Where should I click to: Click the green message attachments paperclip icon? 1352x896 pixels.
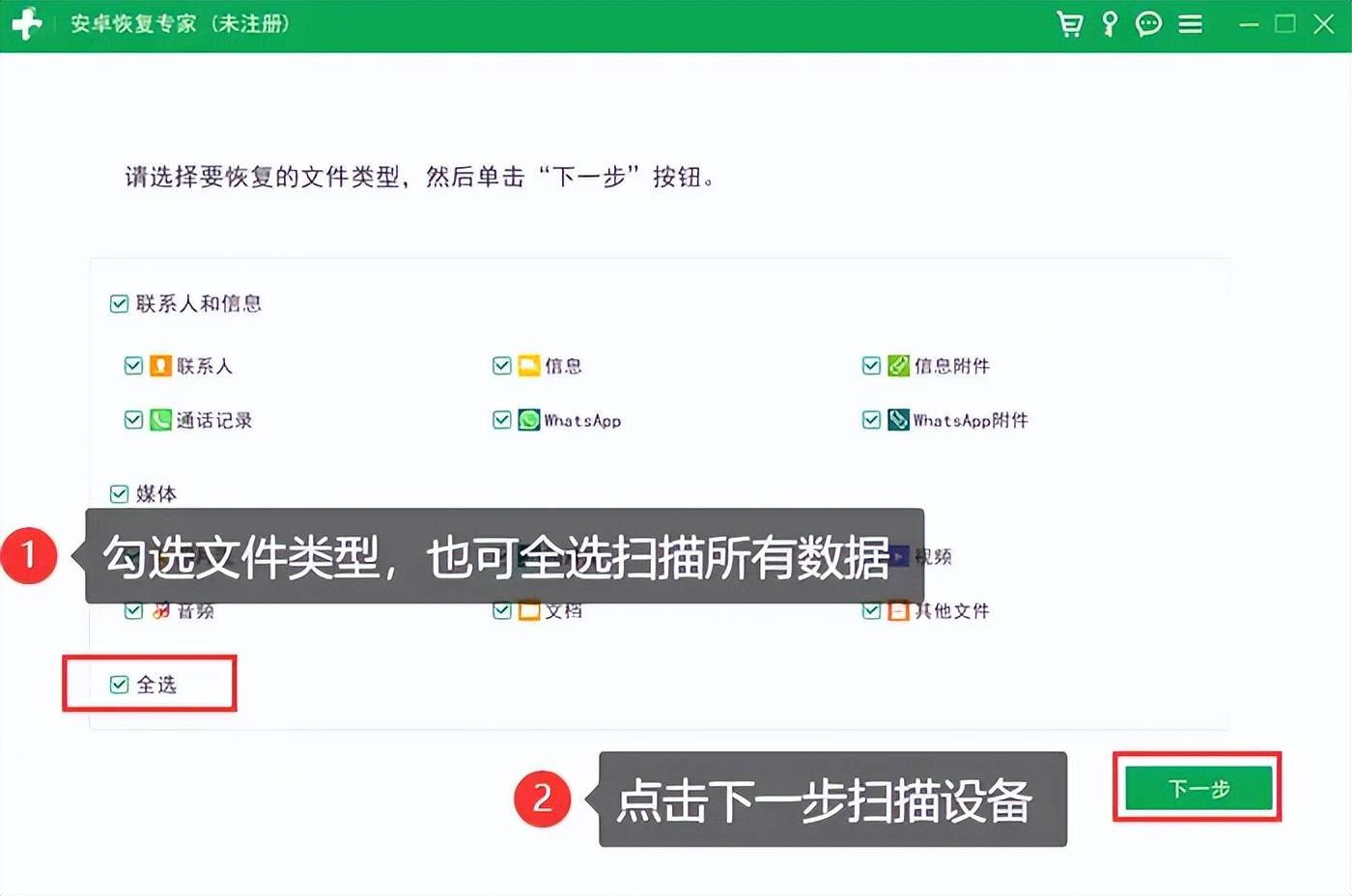(898, 366)
